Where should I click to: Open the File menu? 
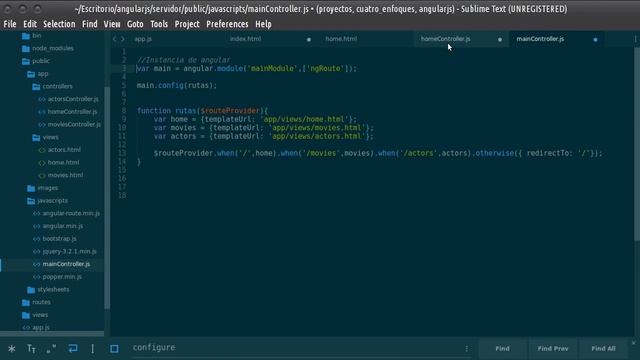pos(10,24)
